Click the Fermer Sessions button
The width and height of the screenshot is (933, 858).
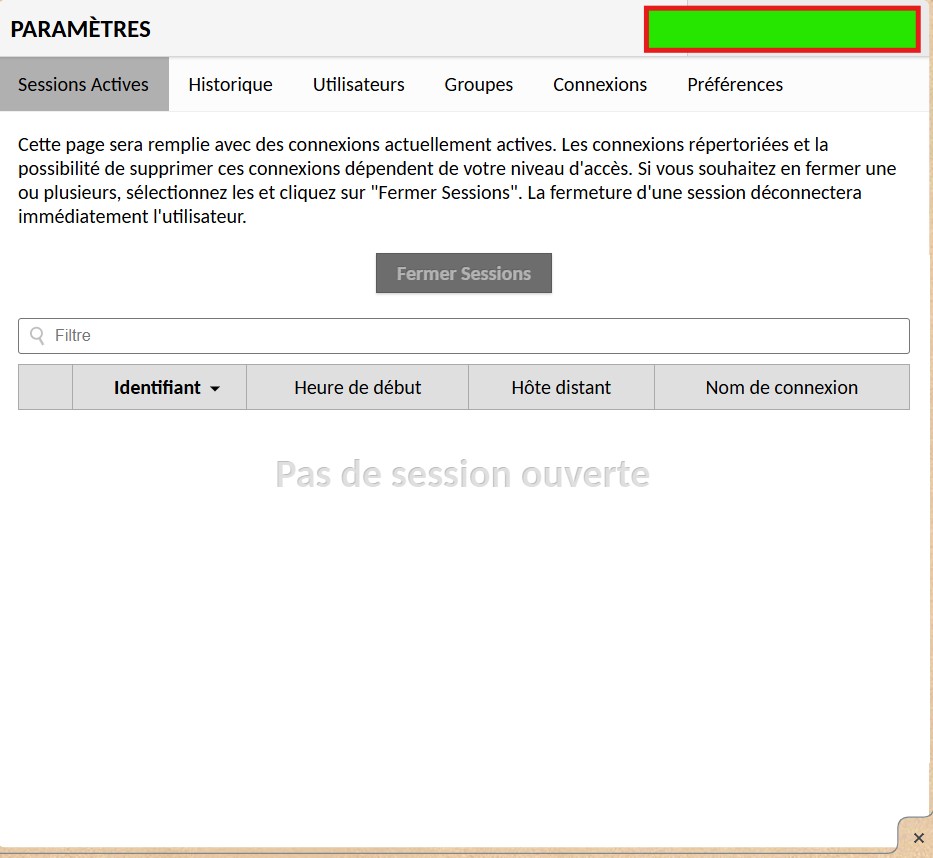[x=464, y=273]
